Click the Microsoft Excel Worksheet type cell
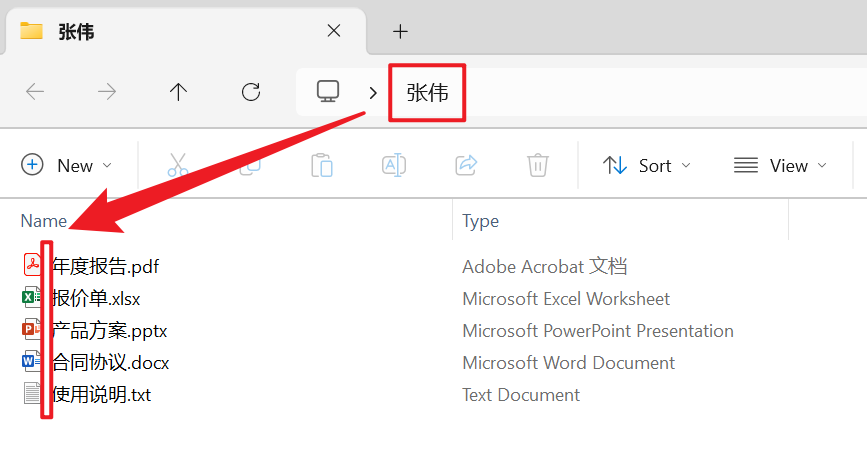 [x=566, y=299]
